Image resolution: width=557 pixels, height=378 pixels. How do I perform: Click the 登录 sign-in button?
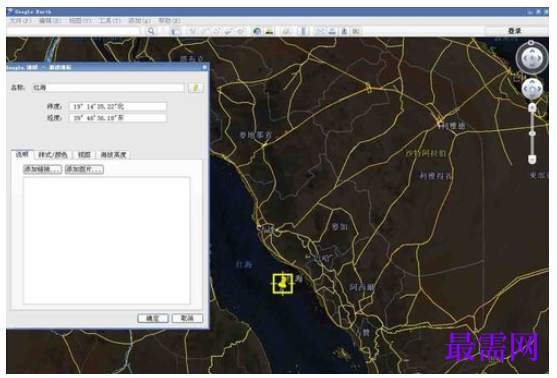pyautogui.click(x=514, y=31)
